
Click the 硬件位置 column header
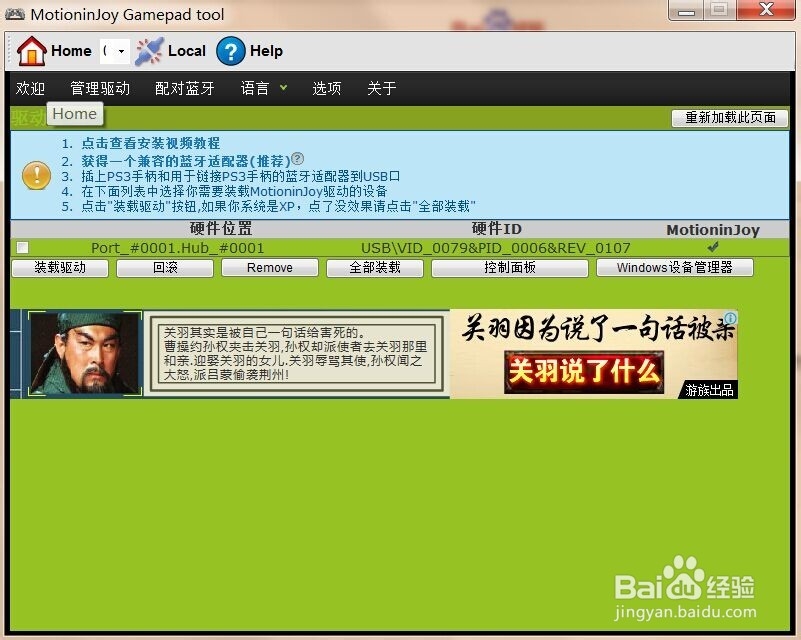[221, 228]
